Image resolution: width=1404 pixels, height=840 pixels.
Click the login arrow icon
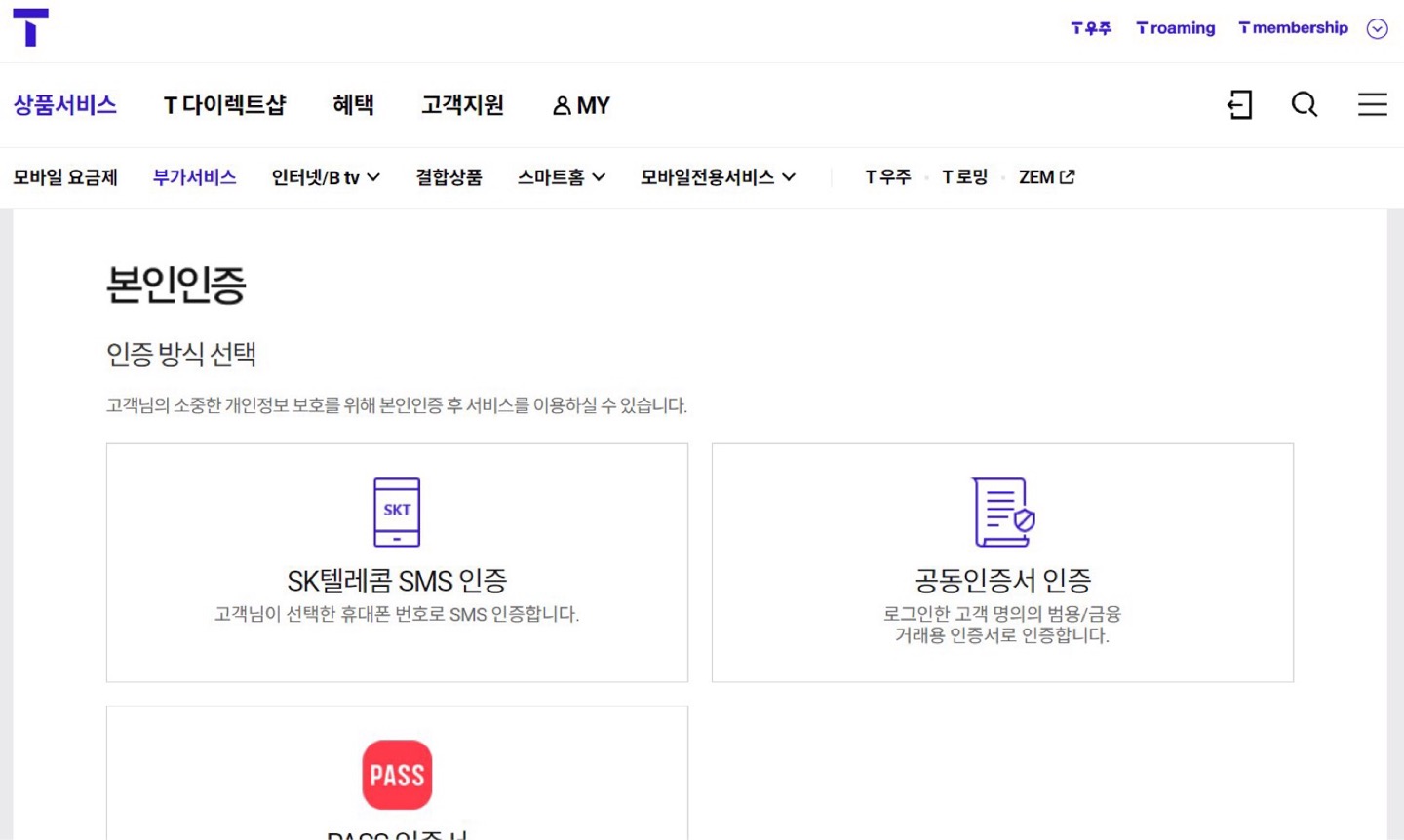pos(1239,105)
